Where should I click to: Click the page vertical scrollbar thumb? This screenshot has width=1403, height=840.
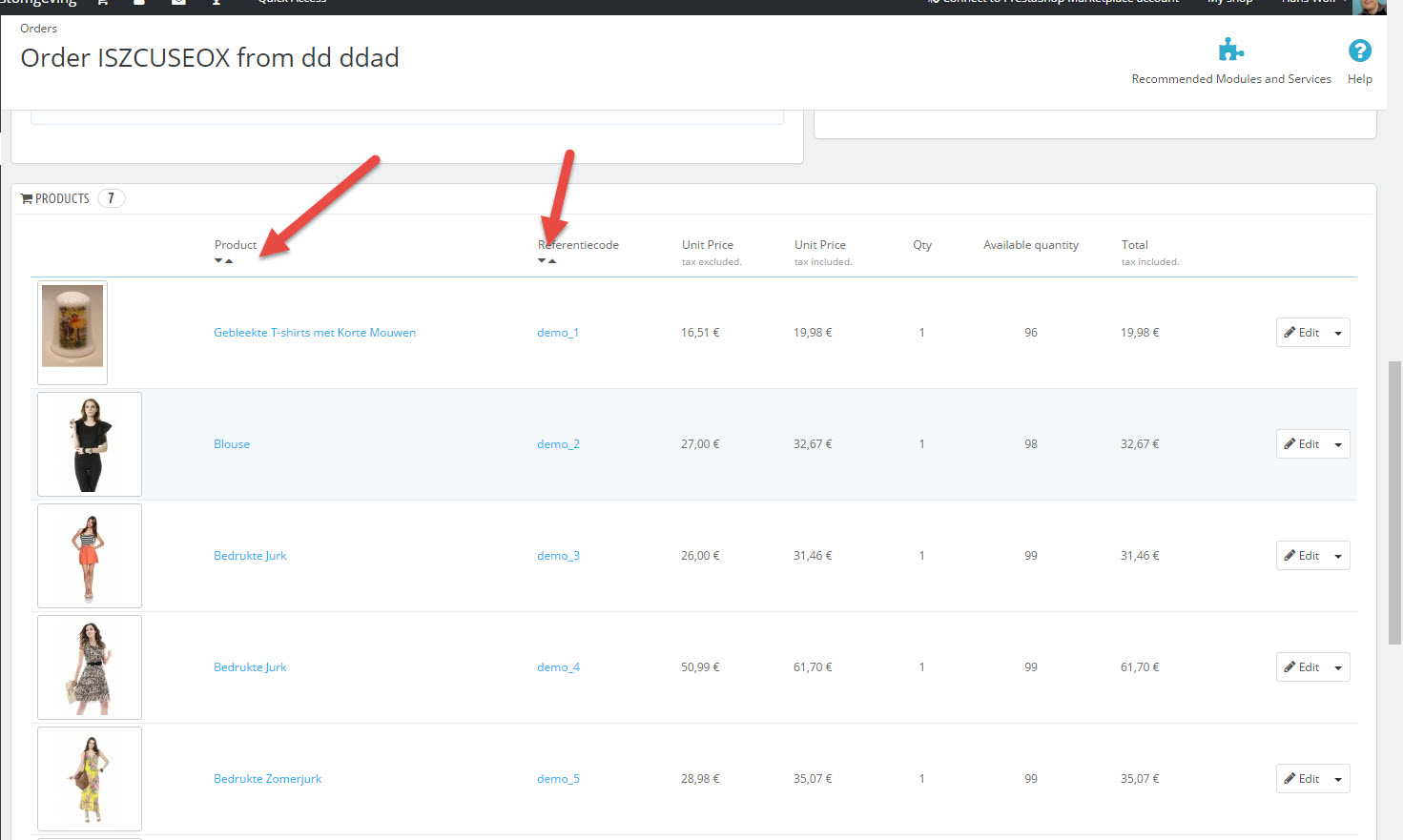coord(1395,503)
